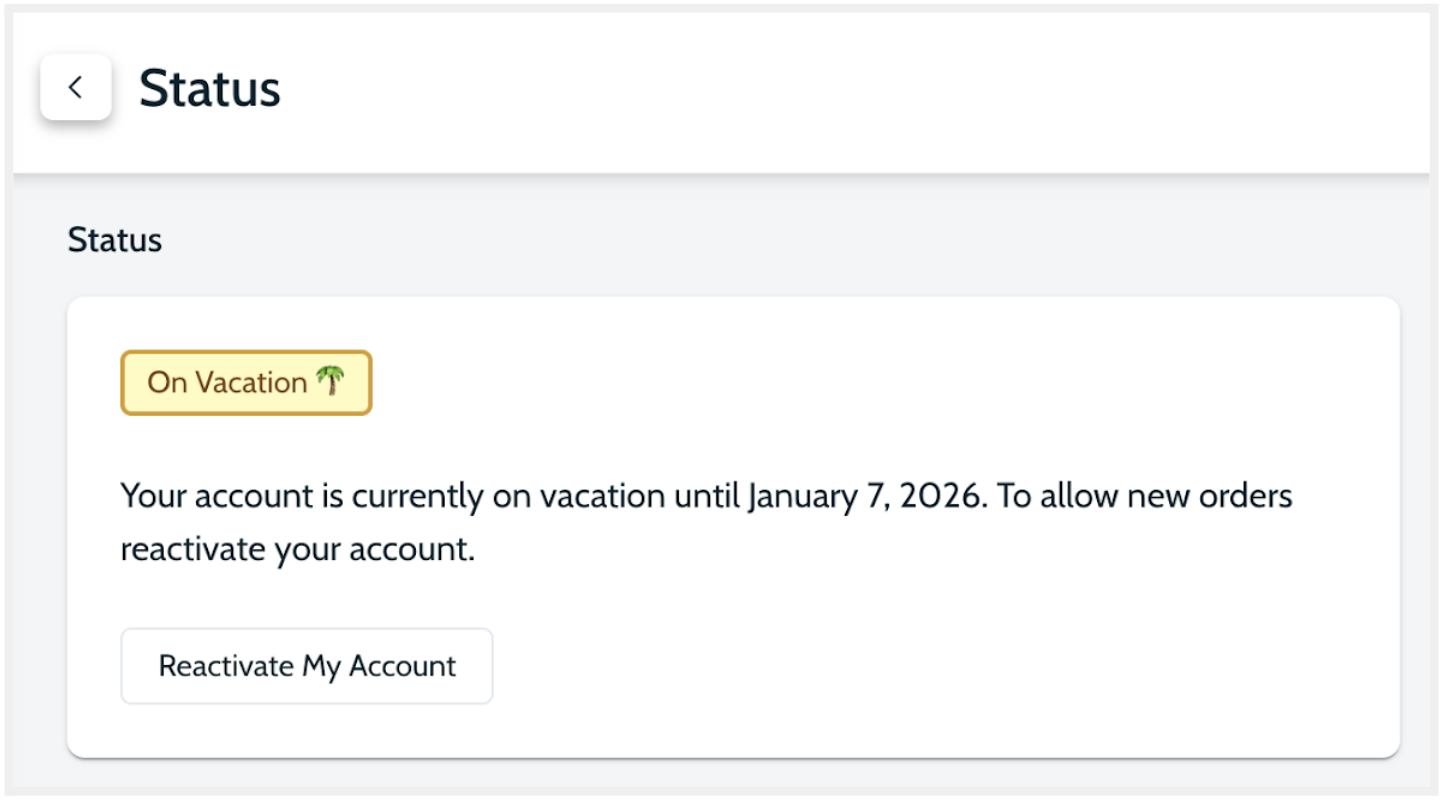
Task: Click 'Account' word on the reactivate button
Action: tap(403, 666)
